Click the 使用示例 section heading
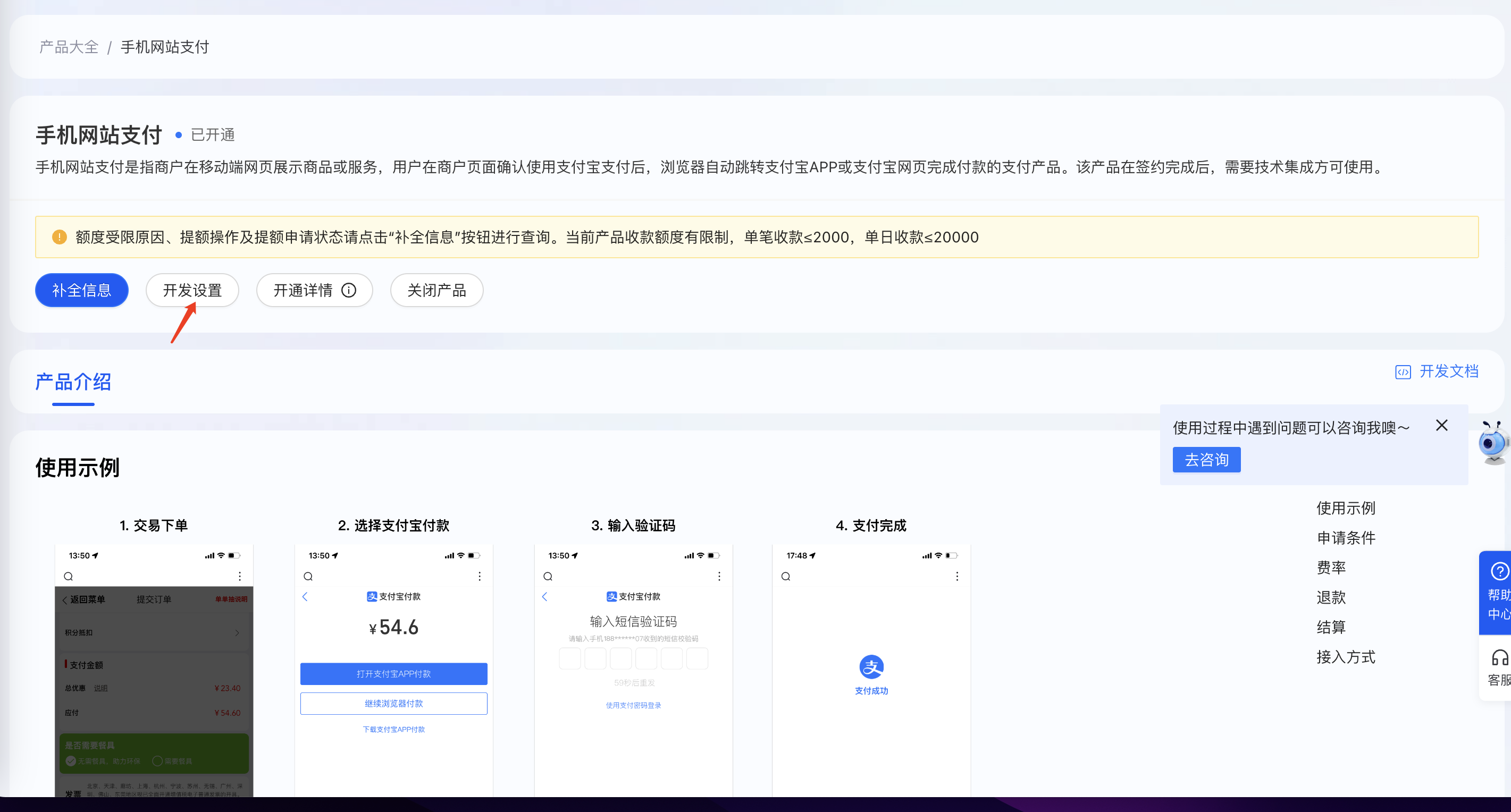Screen dimensions: 1511x812 78,467
